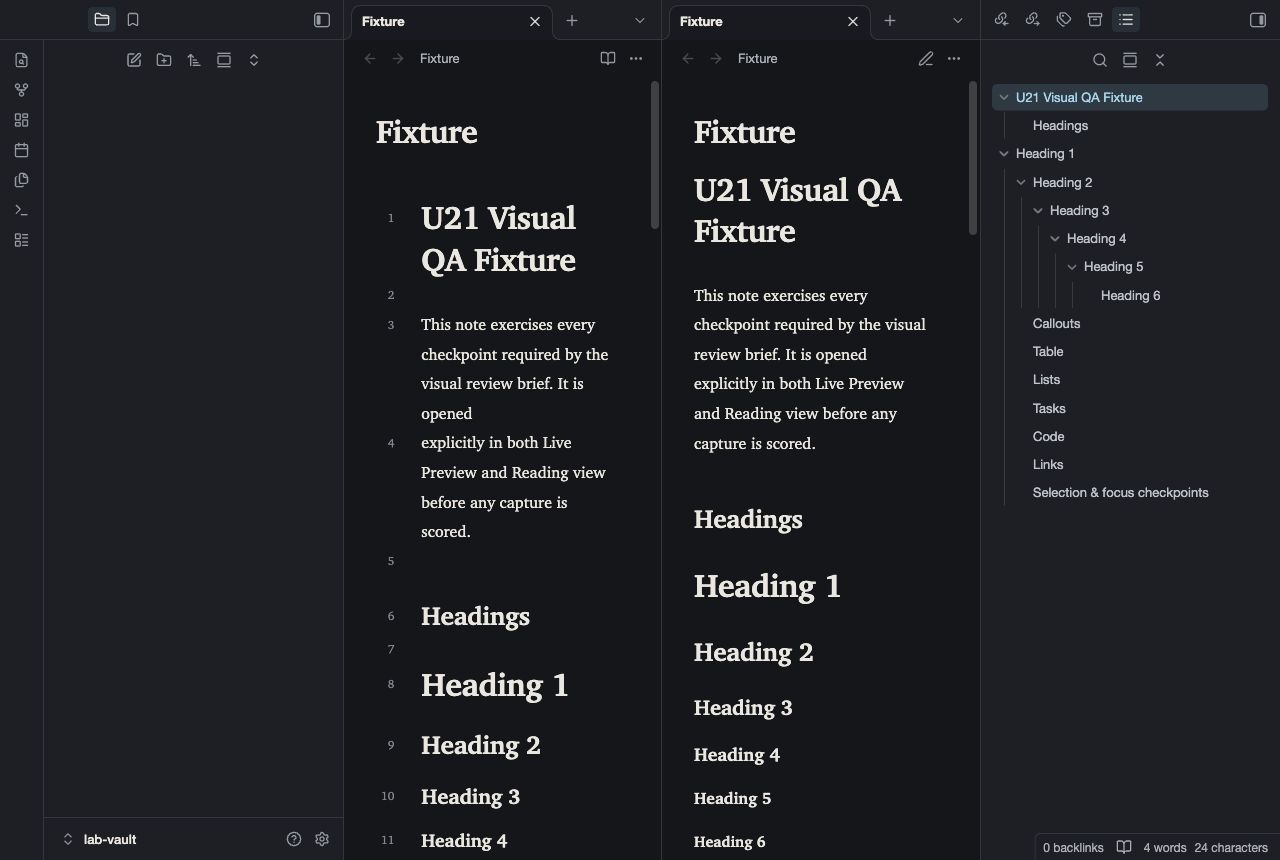Collapse all headings in the outline
The width and height of the screenshot is (1280, 860).
[1160, 60]
